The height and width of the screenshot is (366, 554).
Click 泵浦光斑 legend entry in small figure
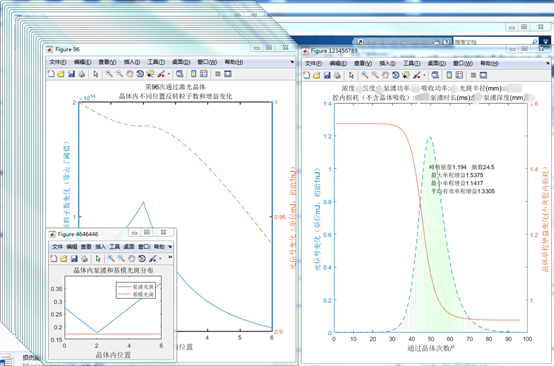[x=136, y=287]
